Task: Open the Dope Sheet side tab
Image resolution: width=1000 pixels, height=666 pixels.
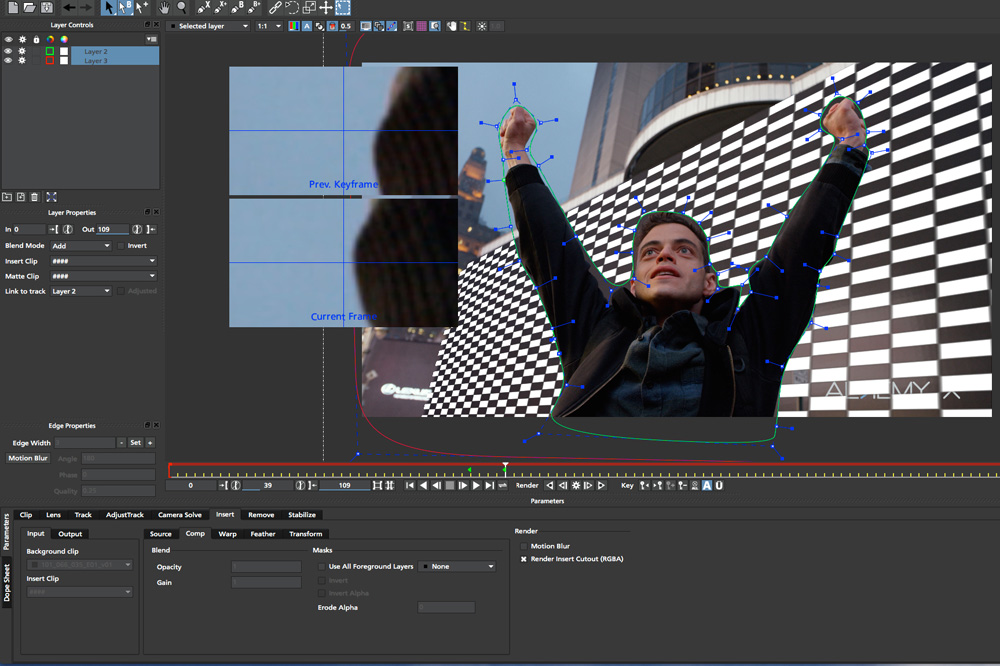Action: tap(7, 582)
